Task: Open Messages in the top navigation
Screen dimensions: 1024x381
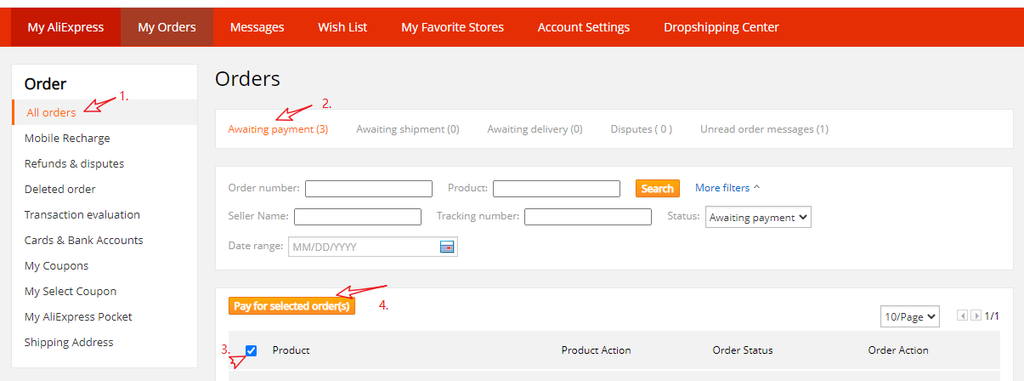Action: point(257,27)
